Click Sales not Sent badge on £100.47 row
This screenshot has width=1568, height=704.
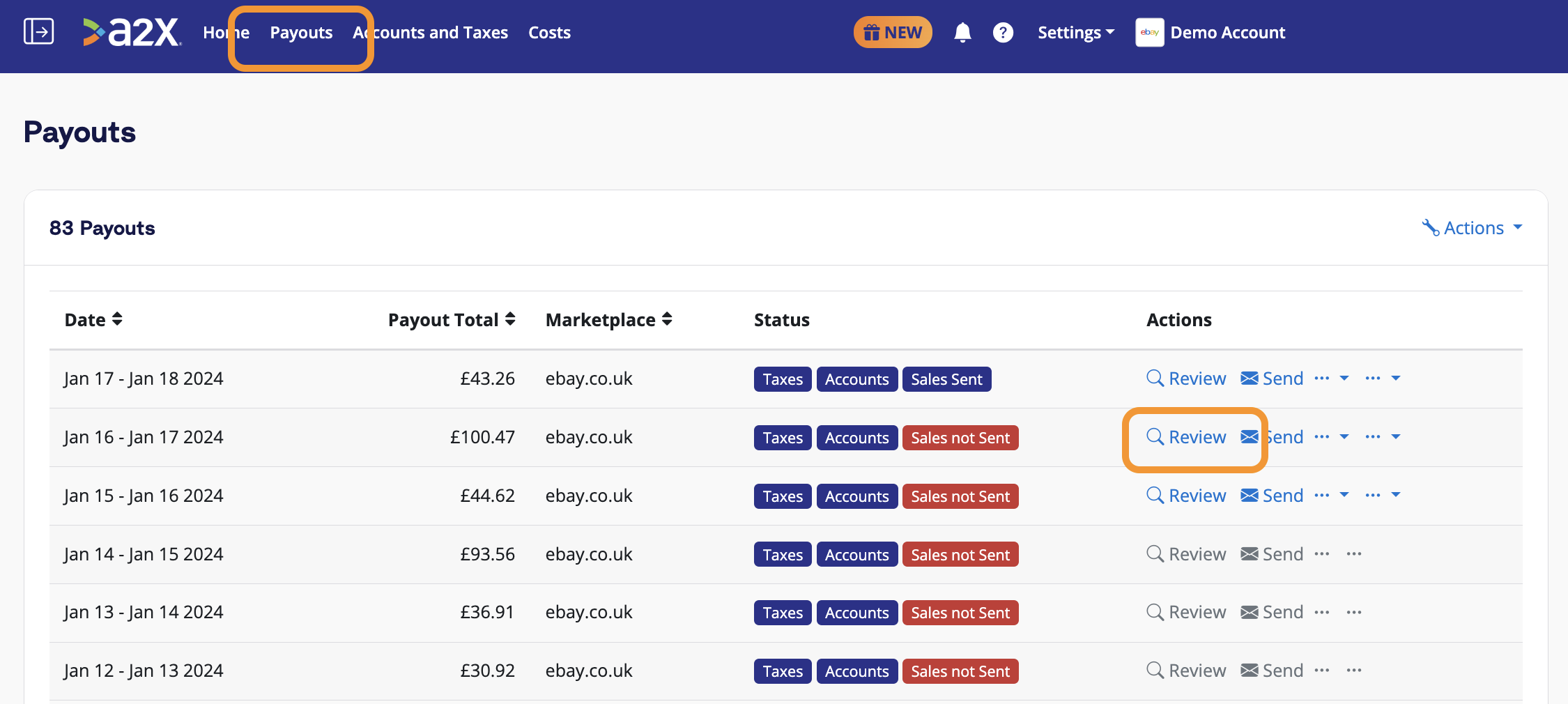pyautogui.click(x=960, y=438)
